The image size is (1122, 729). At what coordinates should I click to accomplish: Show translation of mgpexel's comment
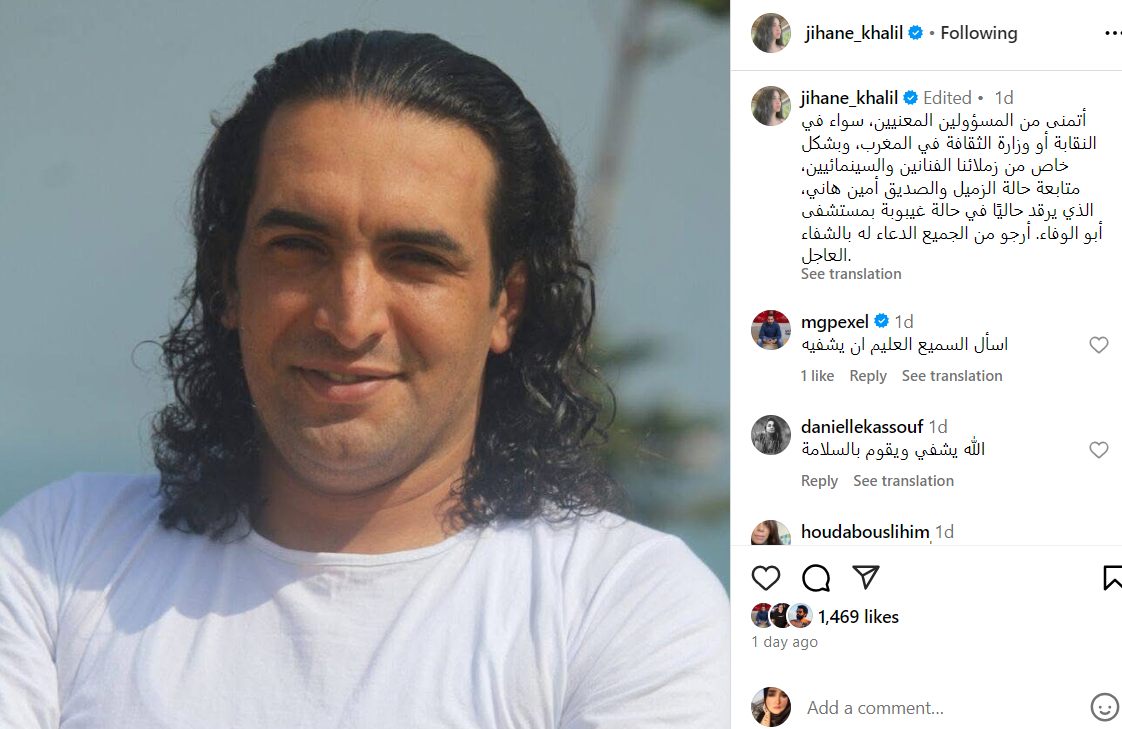click(952, 376)
